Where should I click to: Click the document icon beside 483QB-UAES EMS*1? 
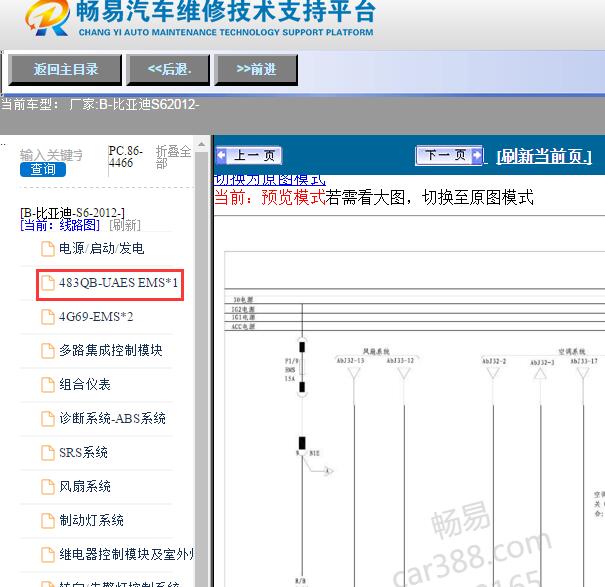(x=48, y=283)
